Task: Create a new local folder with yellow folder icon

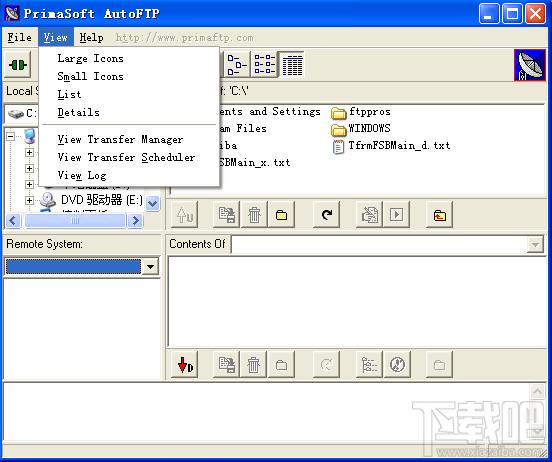Action: [281, 214]
